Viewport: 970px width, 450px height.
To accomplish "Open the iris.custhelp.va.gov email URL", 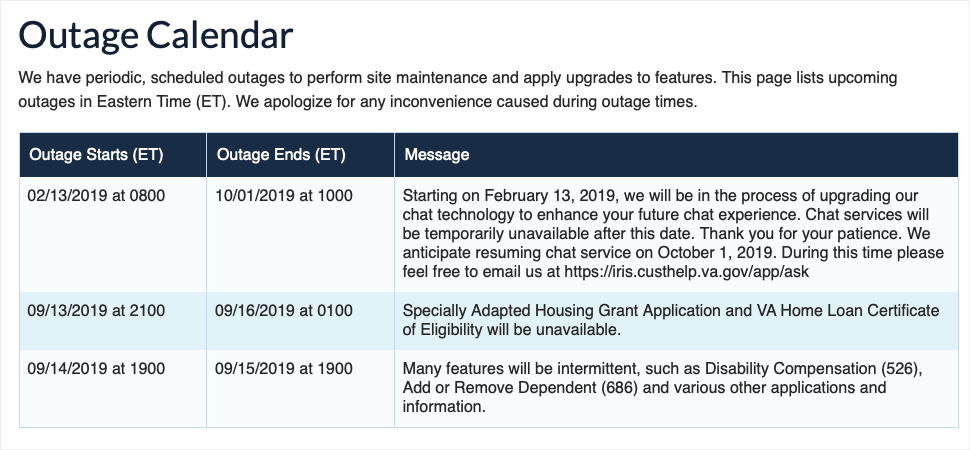I will click(698, 272).
